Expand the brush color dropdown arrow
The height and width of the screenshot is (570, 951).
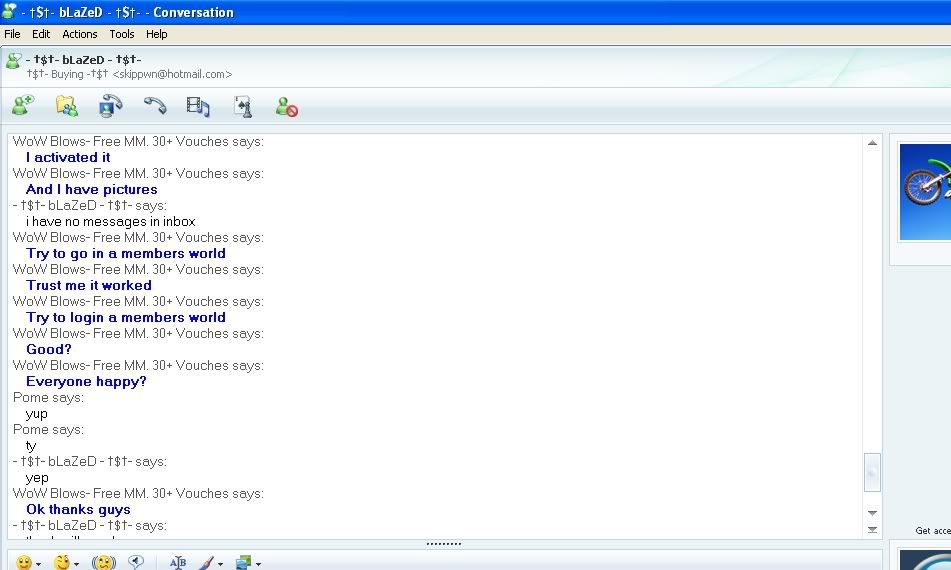pyautogui.click(x=220, y=565)
